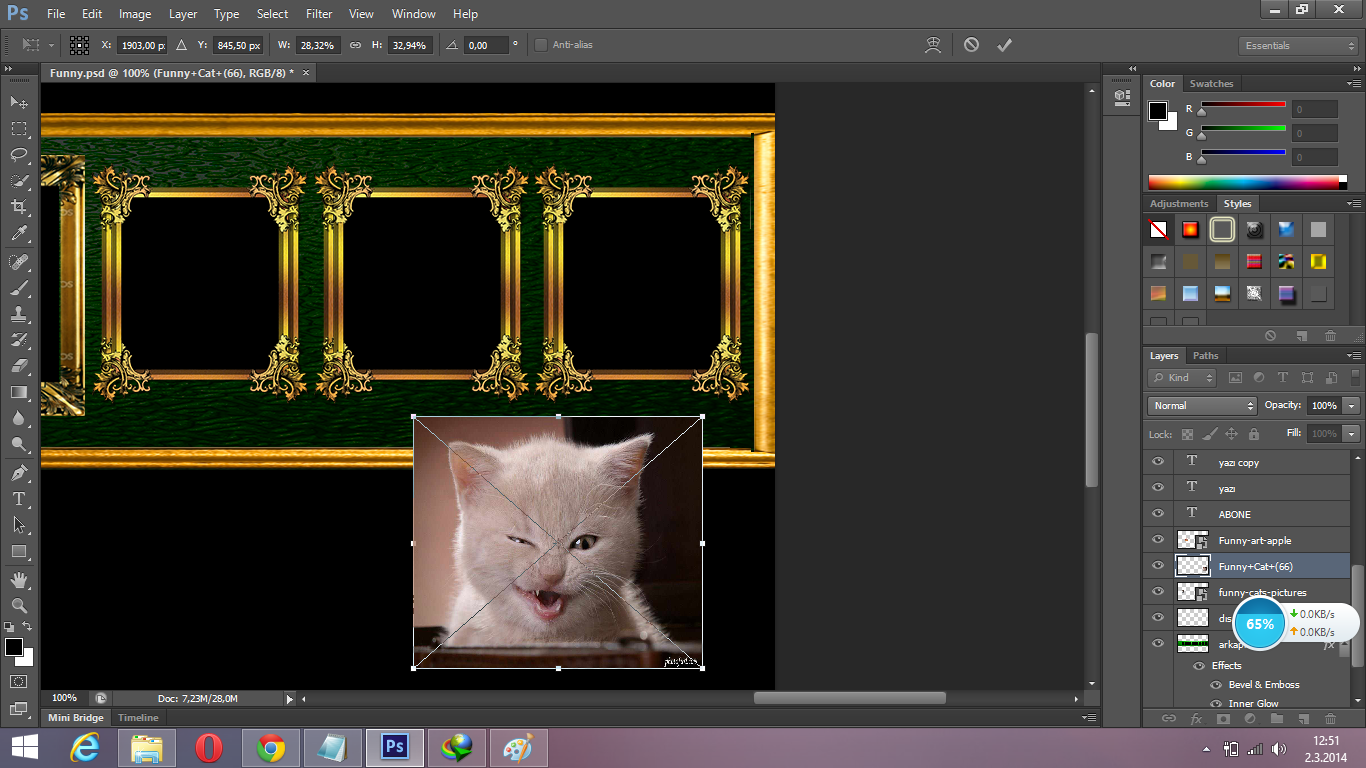Select the Hand tool

(19, 580)
